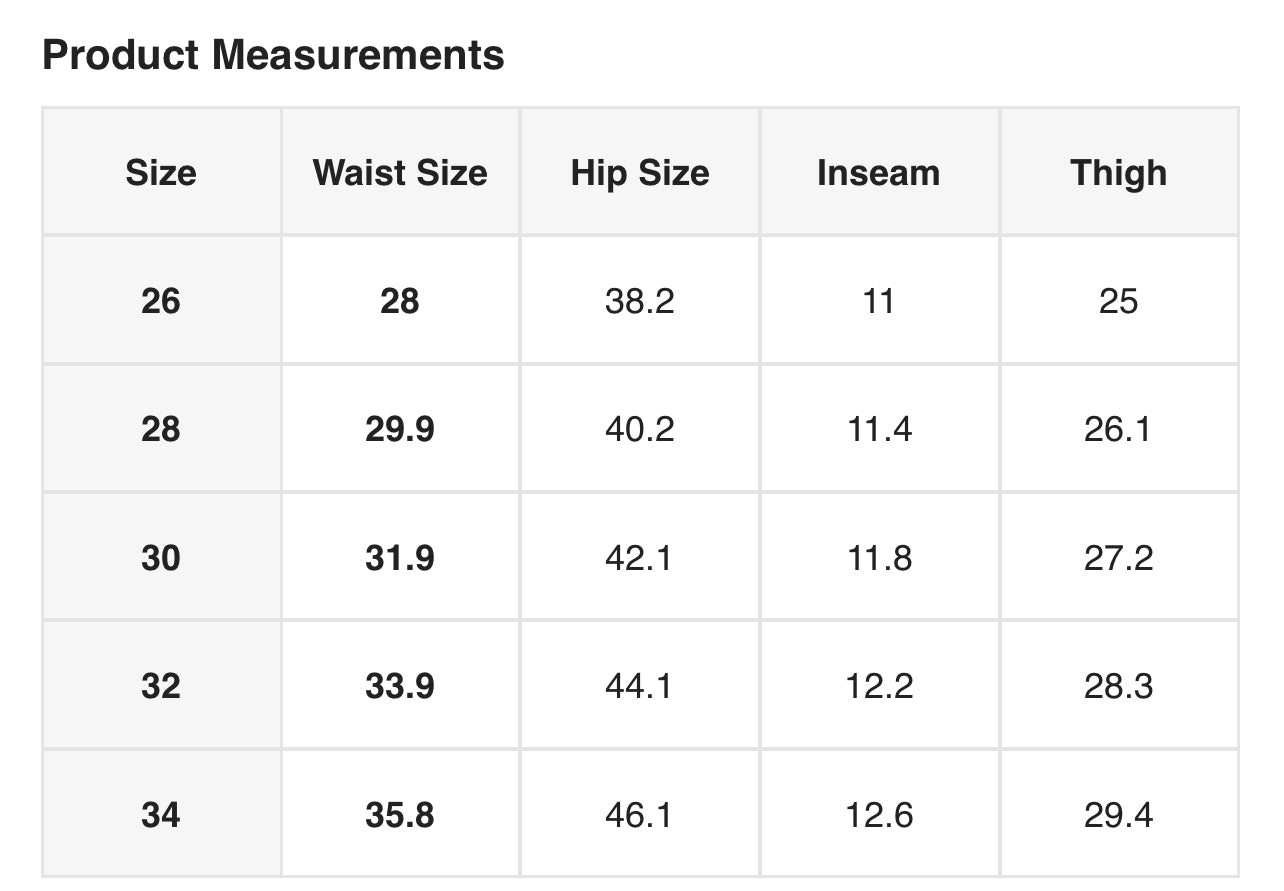This screenshot has width=1284, height=891.
Task: Click the Inseam column header
Action: (879, 173)
